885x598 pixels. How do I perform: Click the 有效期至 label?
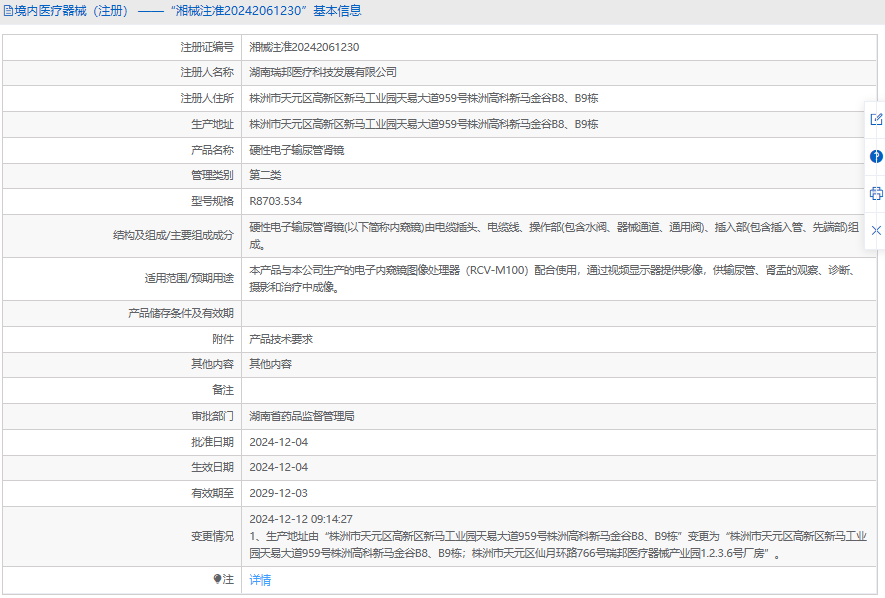coord(212,493)
